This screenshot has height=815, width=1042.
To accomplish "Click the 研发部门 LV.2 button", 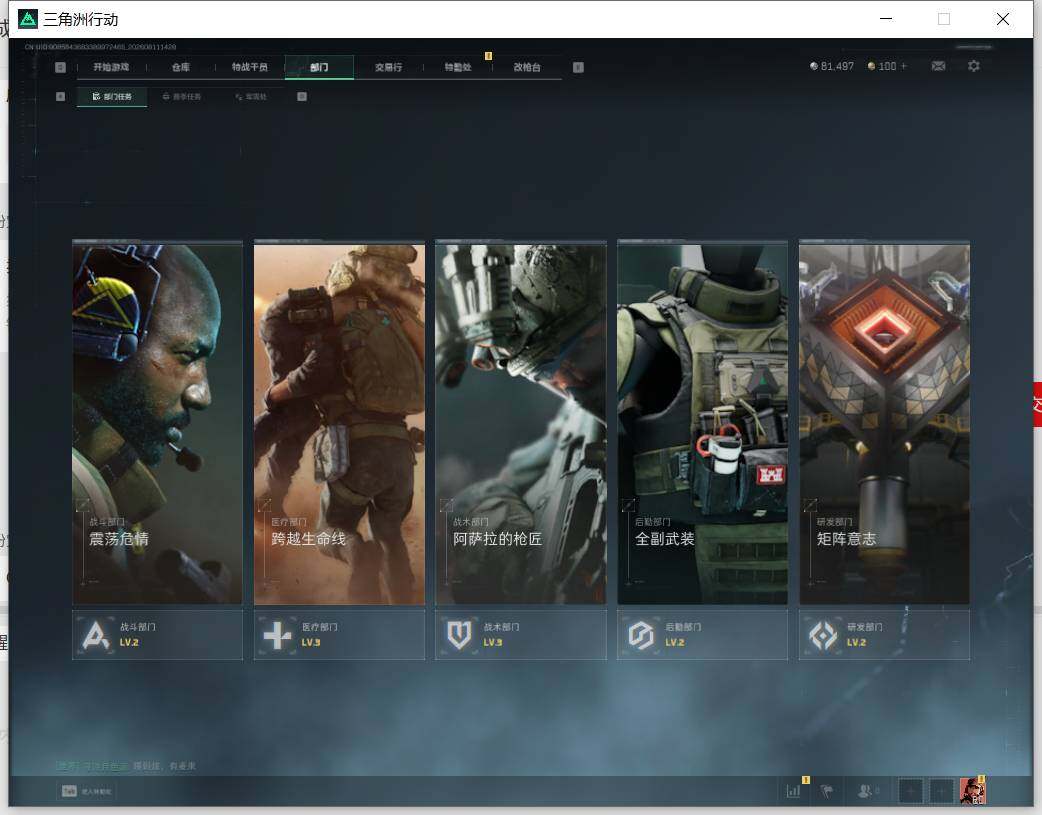I will coord(885,635).
